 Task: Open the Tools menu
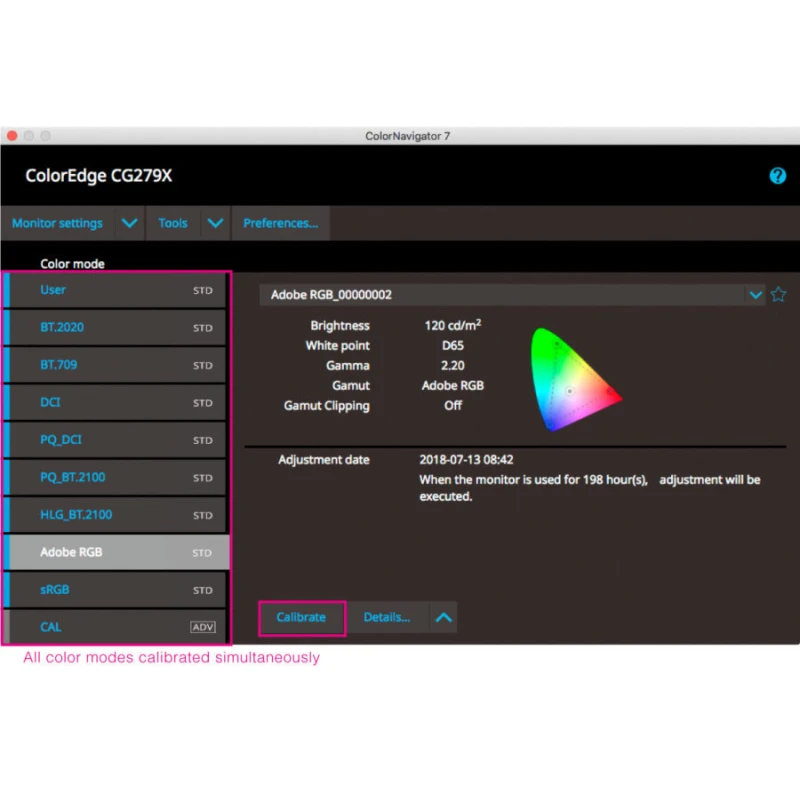pos(172,223)
